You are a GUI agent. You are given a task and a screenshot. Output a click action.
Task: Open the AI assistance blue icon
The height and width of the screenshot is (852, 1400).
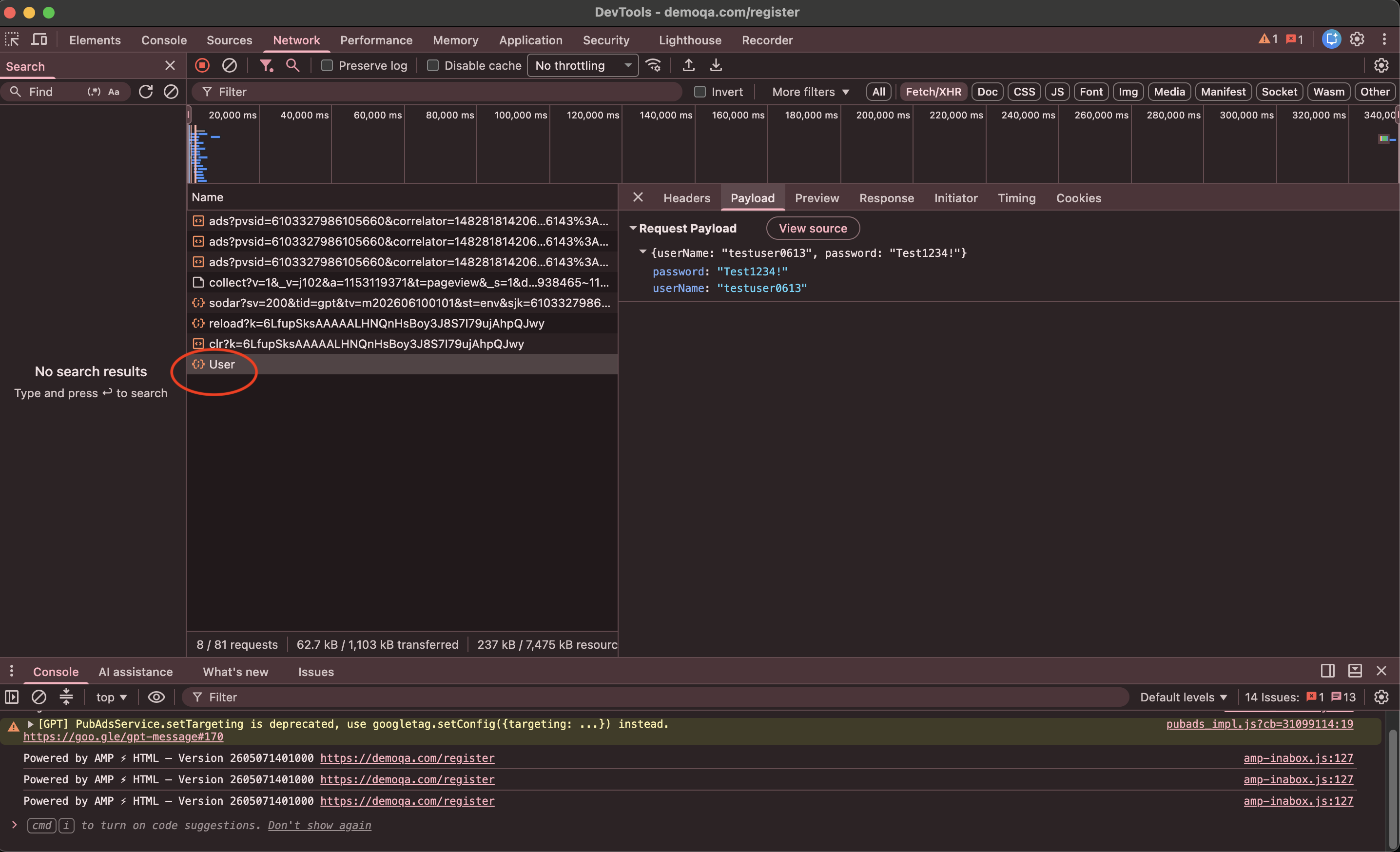pos(1331,39)
